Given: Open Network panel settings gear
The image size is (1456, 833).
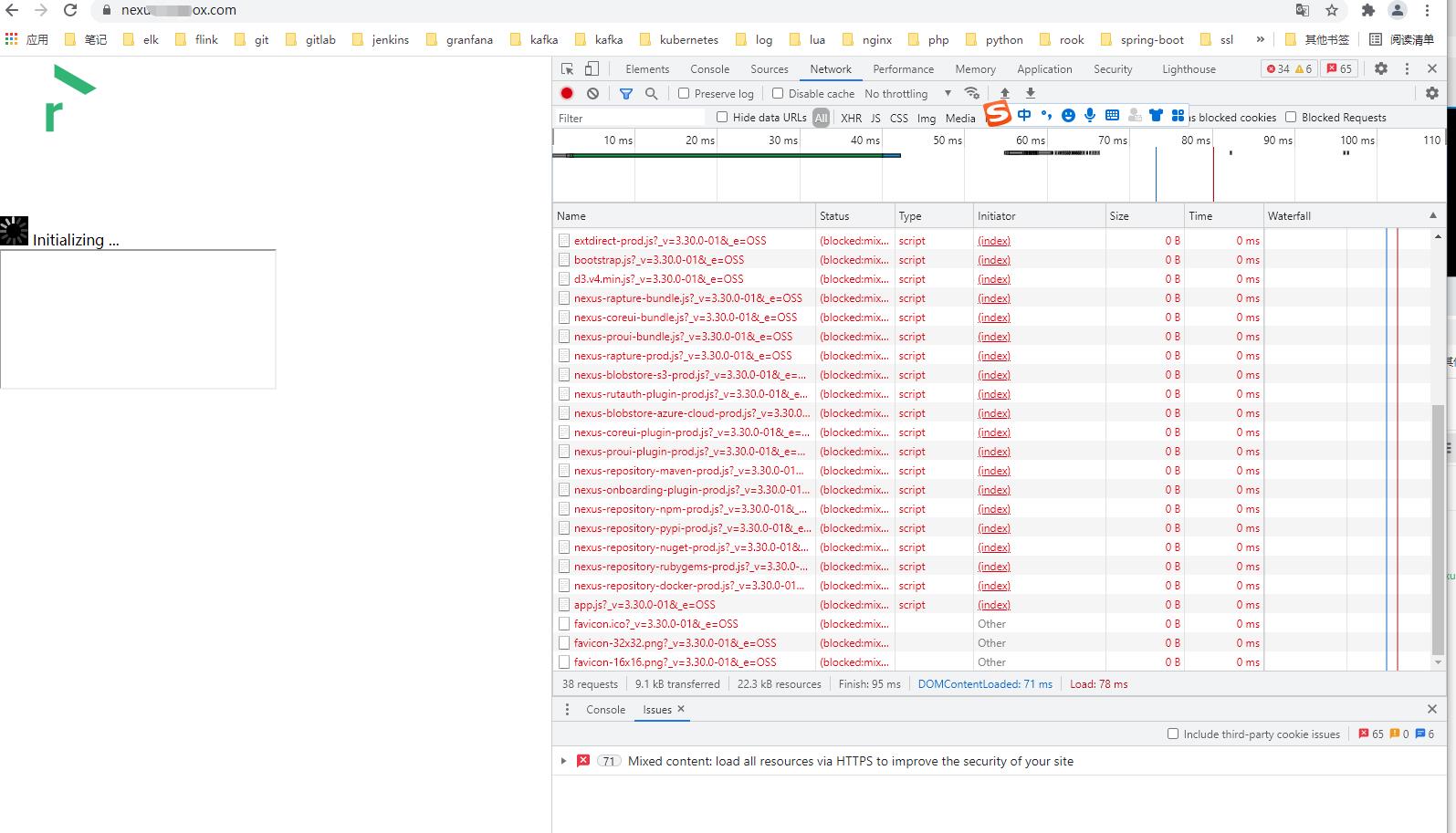Looking at the screenshot, I should [1432, 93].
